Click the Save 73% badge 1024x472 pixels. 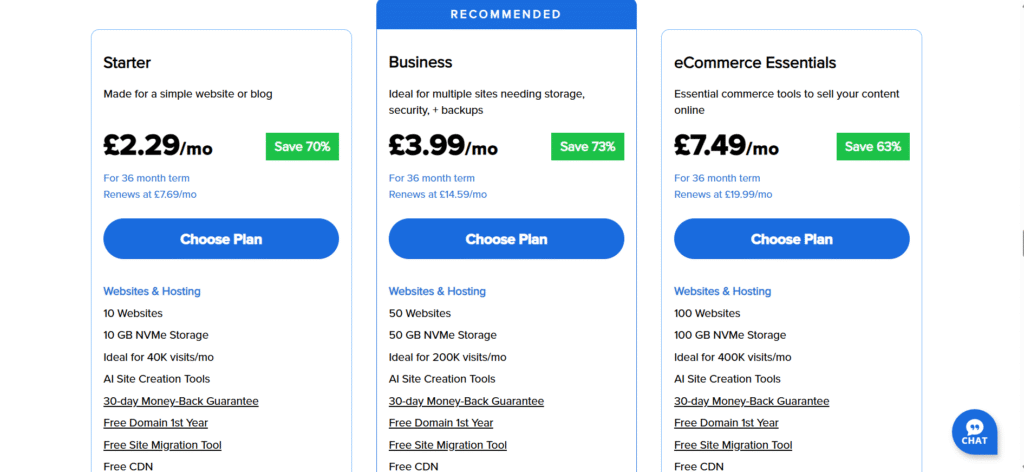pyautogui.click(x=588, y=147)
